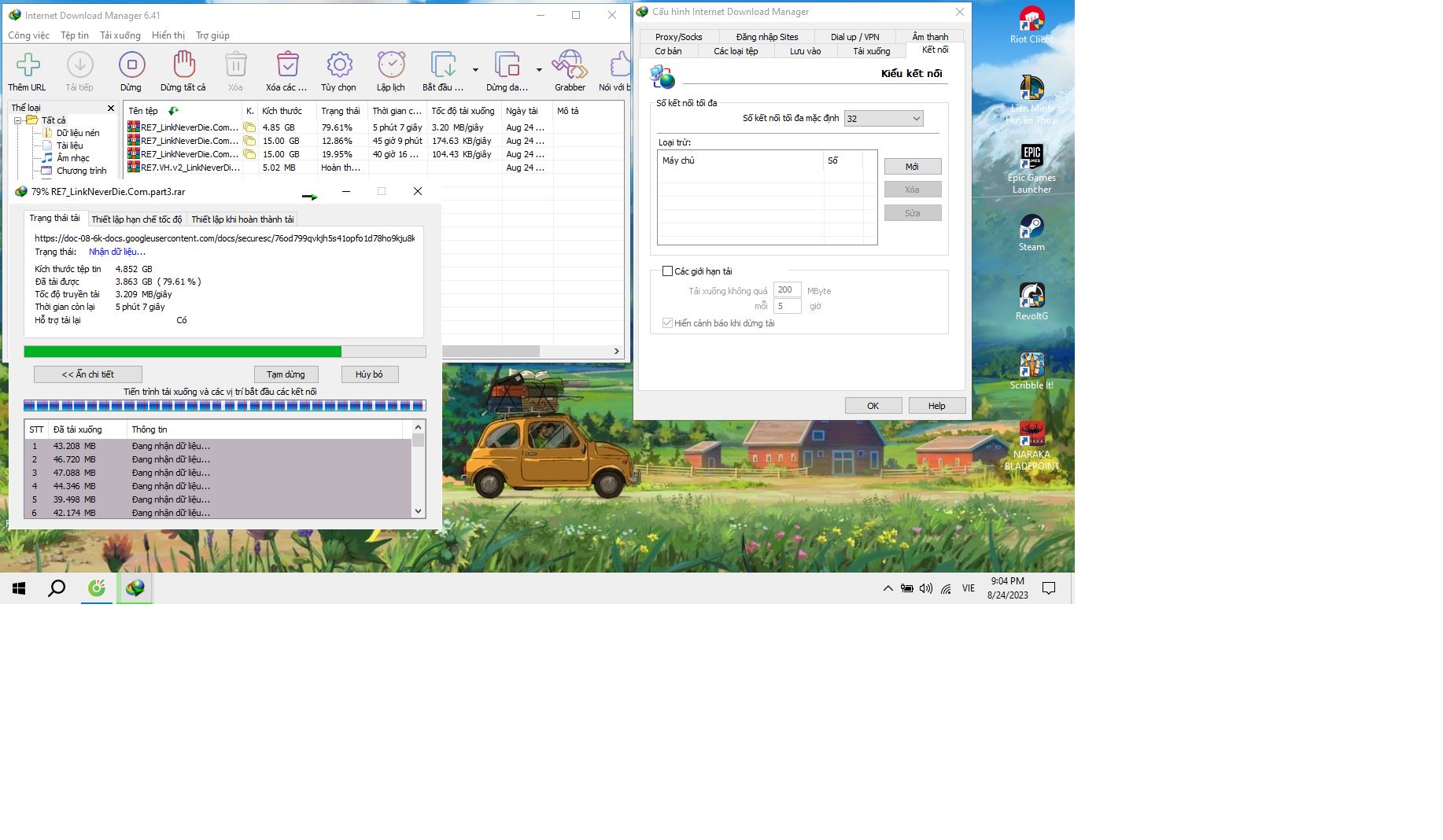Open the Tải xuống menu
The image size is (1443, 840).
[x=120, y=35]
